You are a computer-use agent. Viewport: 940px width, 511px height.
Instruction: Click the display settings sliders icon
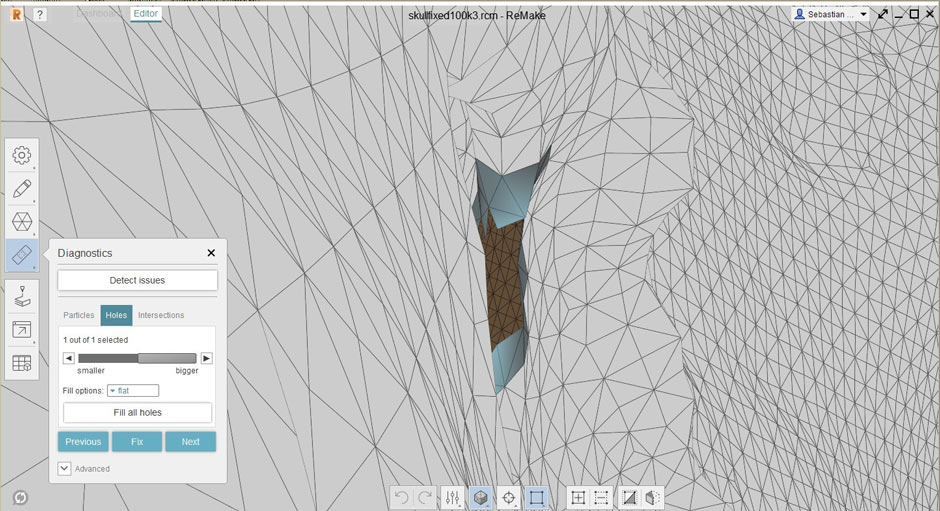pos(453,497)
